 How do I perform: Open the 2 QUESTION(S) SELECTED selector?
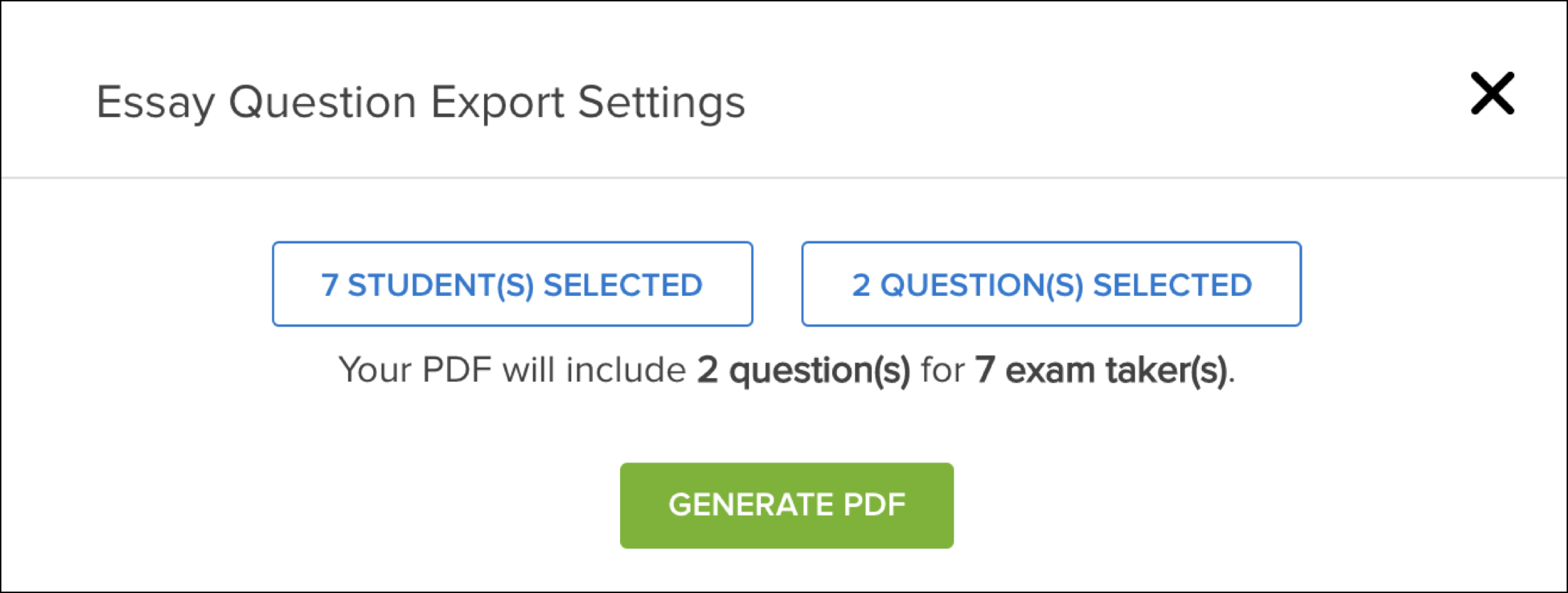point(1051,284)
